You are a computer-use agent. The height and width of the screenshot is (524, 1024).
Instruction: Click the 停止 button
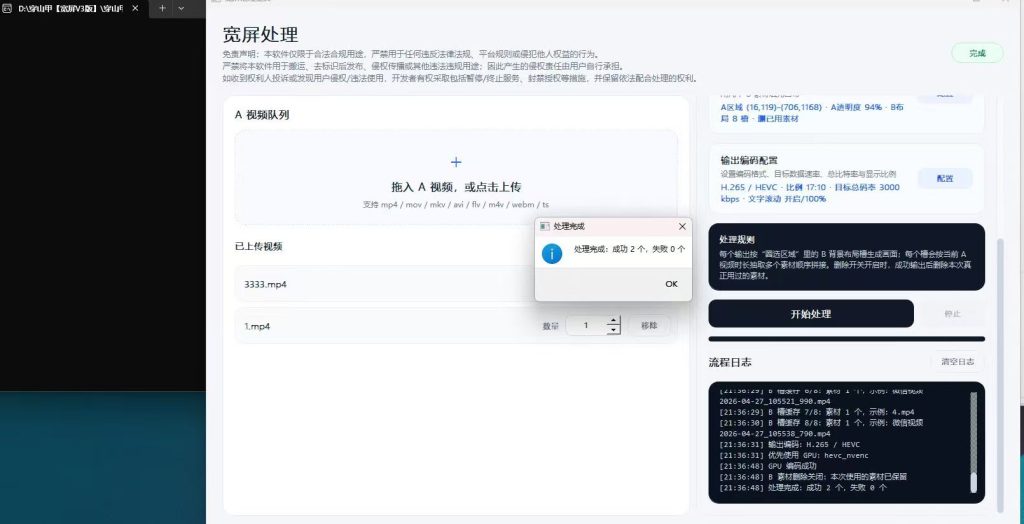pyautogui.click(x=952, y=314)
